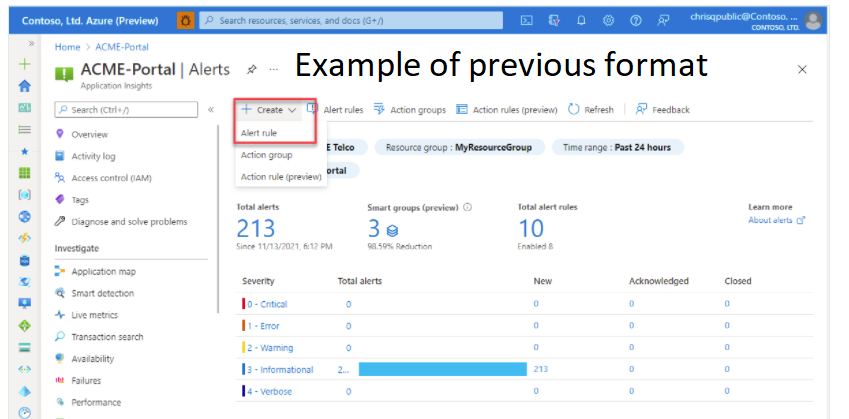This screenshot has width=849, height=419.
Task: Open Alert rules in the toolbar
Action: (x=335, y=110)
